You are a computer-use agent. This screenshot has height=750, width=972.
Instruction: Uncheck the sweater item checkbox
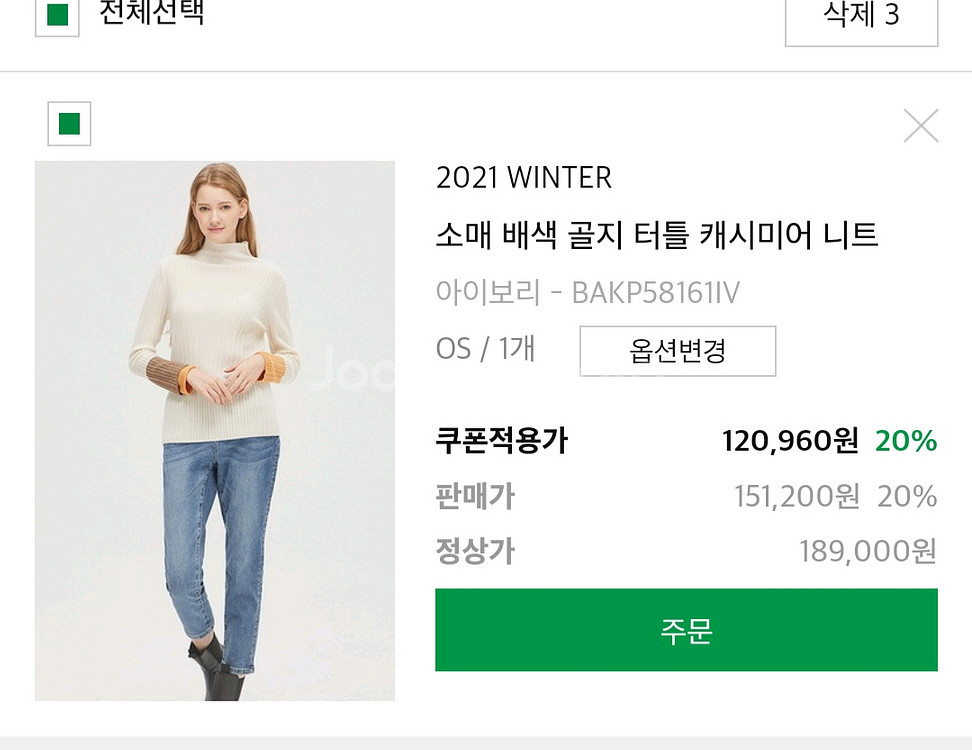click(69, 124)
